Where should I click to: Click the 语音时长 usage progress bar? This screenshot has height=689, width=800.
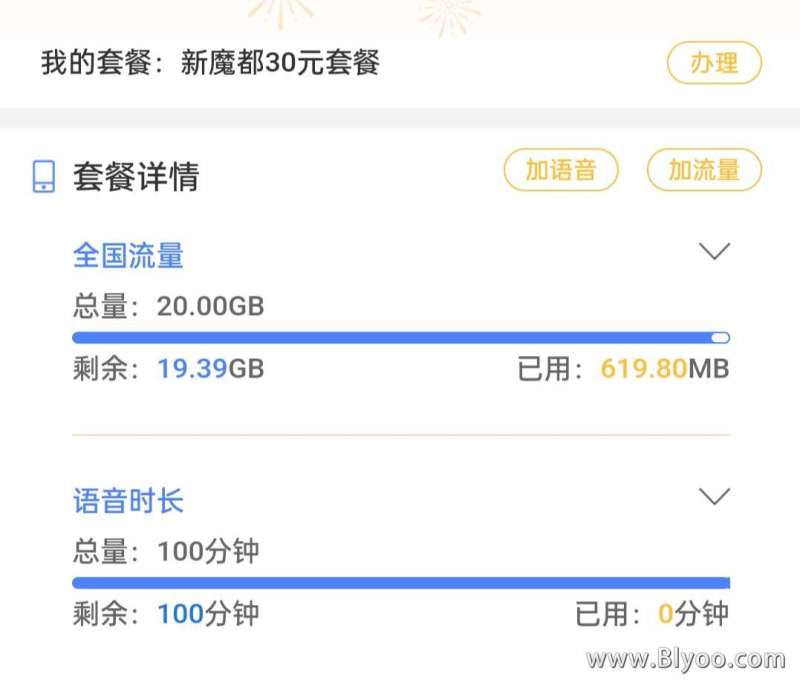[x=401, y=583]
